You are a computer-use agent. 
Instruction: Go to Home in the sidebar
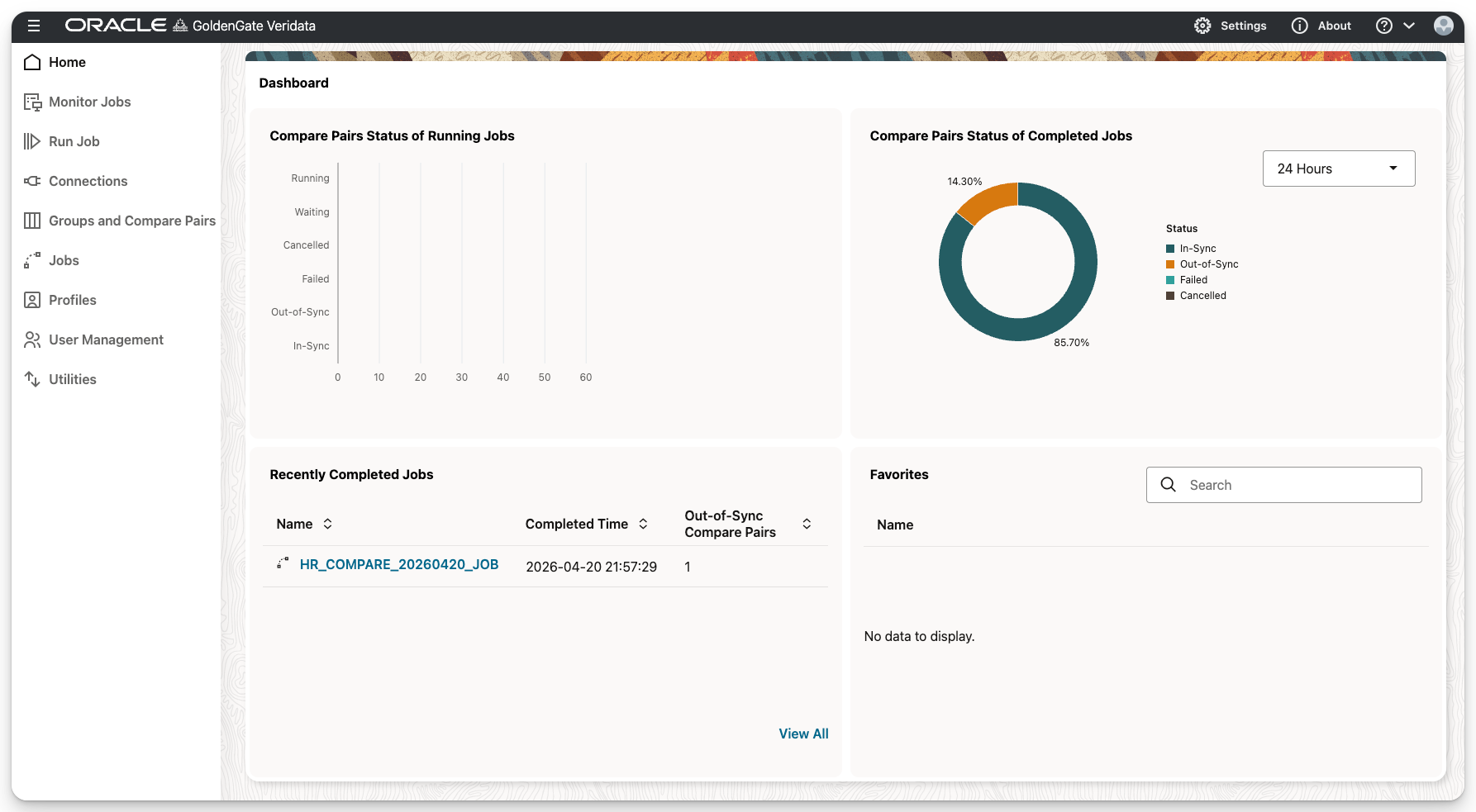coord(67,63)
